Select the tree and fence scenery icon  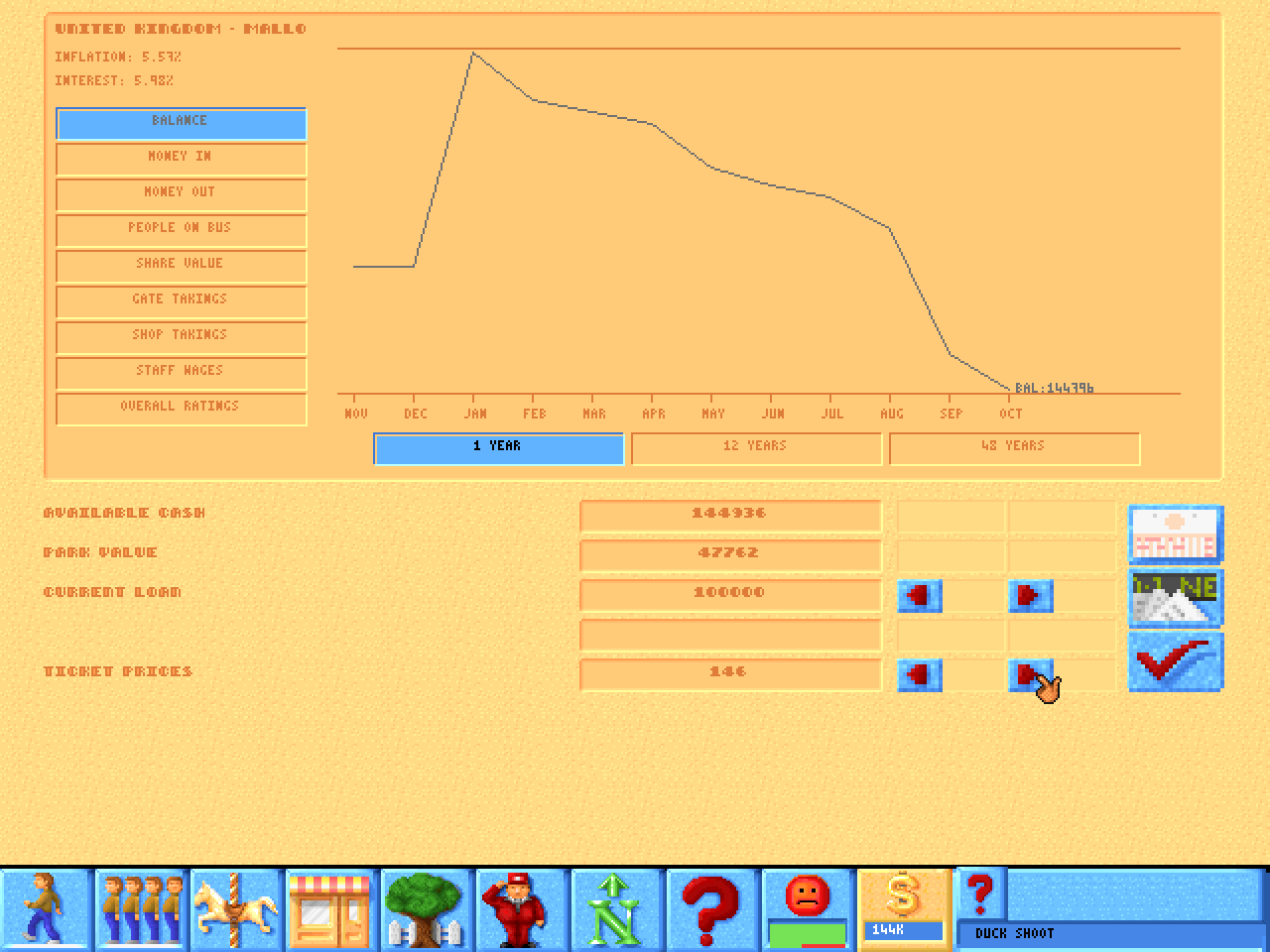(x=427, y=909)
